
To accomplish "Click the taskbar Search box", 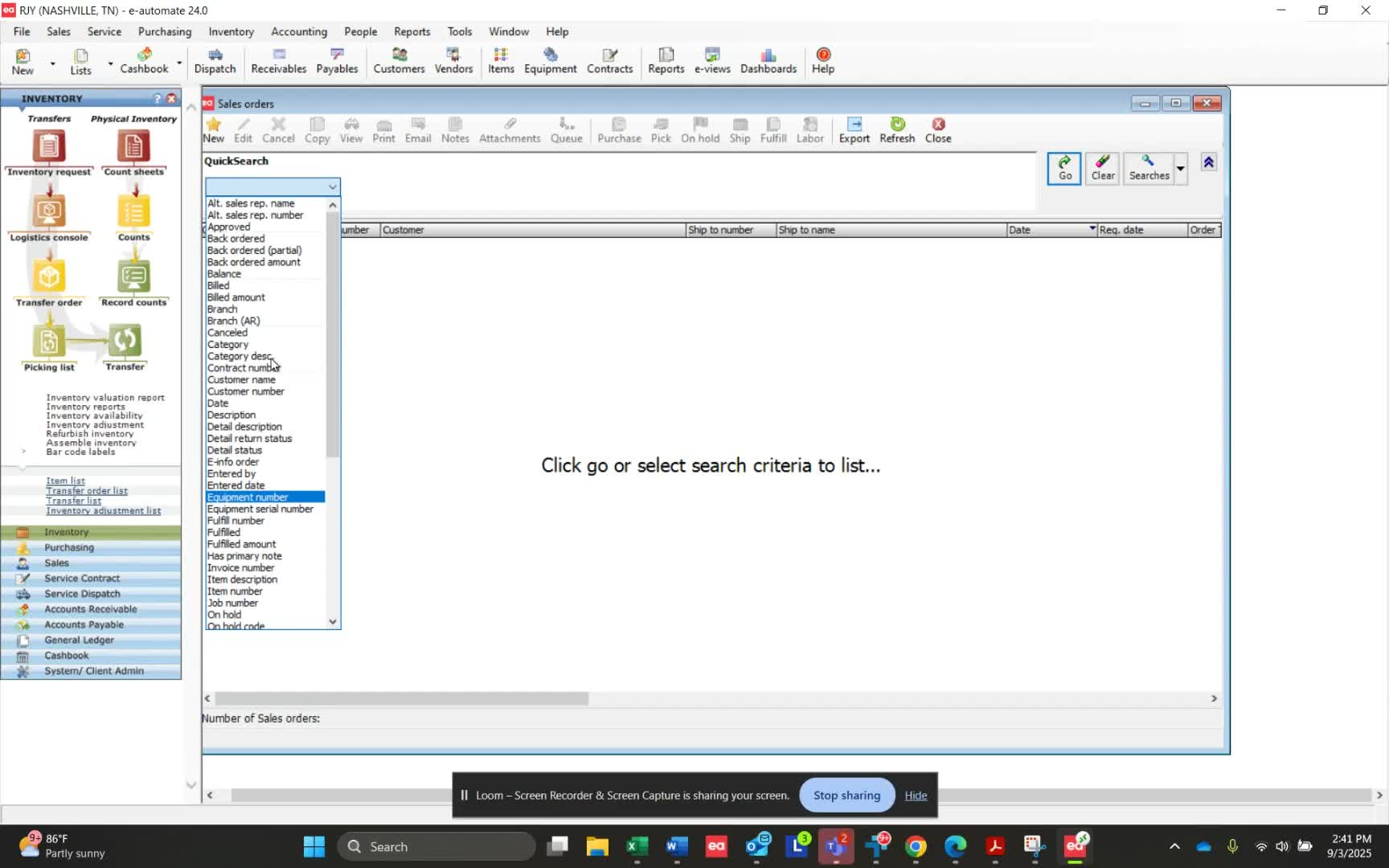I will [437, 846].
